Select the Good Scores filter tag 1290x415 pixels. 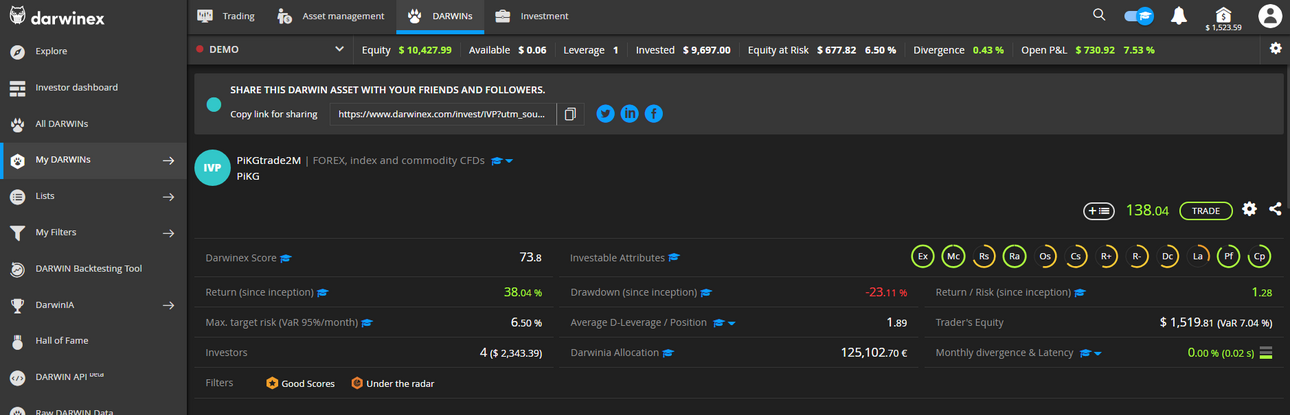click(301, 383)
